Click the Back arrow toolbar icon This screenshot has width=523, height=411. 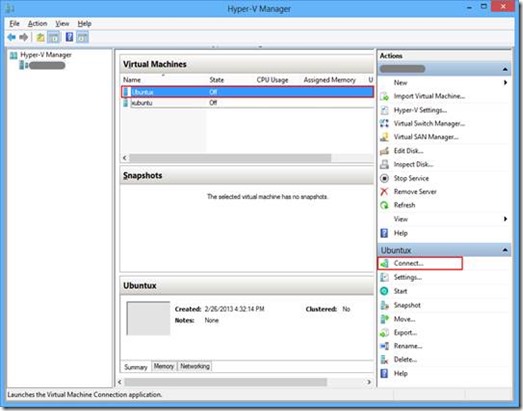tap(11, 37)
